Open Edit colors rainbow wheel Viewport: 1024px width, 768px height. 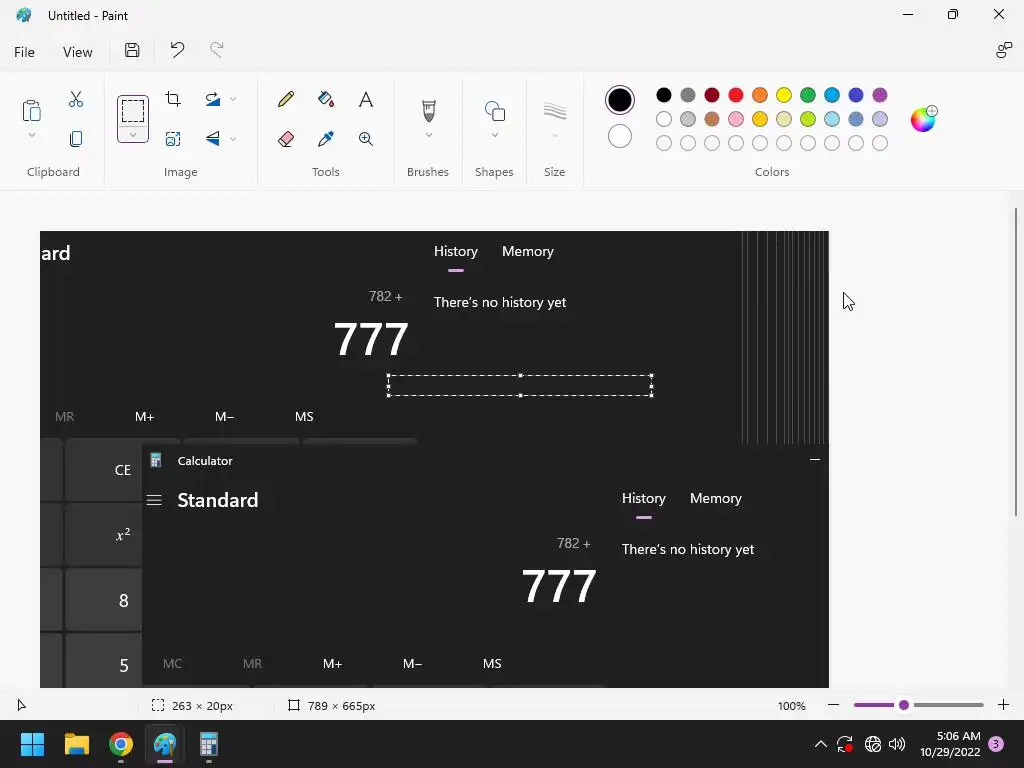[923, 120]
